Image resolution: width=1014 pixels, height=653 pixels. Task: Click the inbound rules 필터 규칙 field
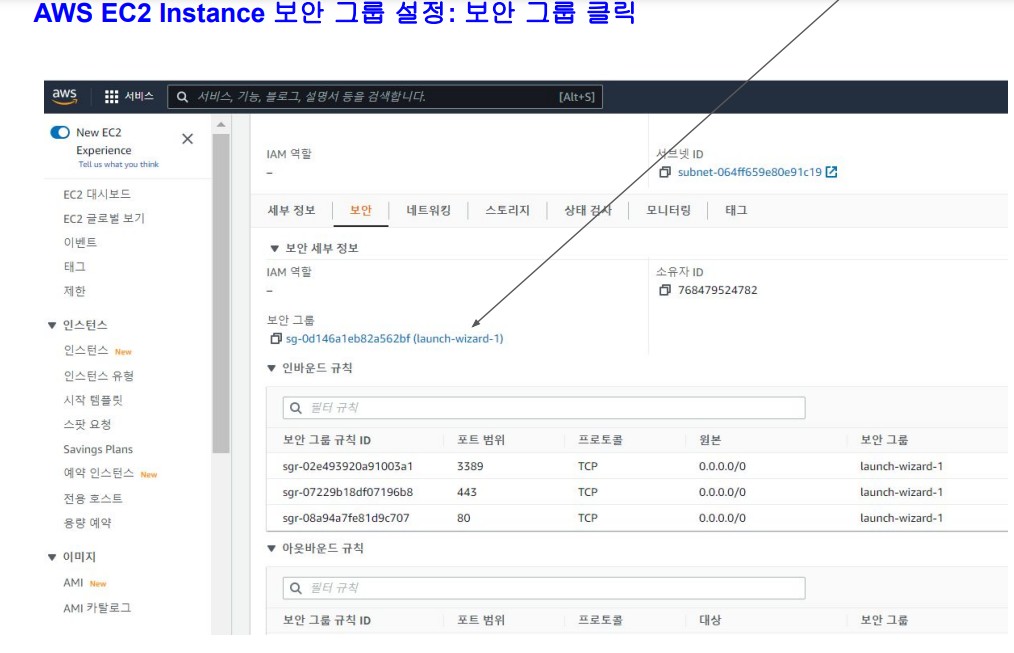[544, 408]
